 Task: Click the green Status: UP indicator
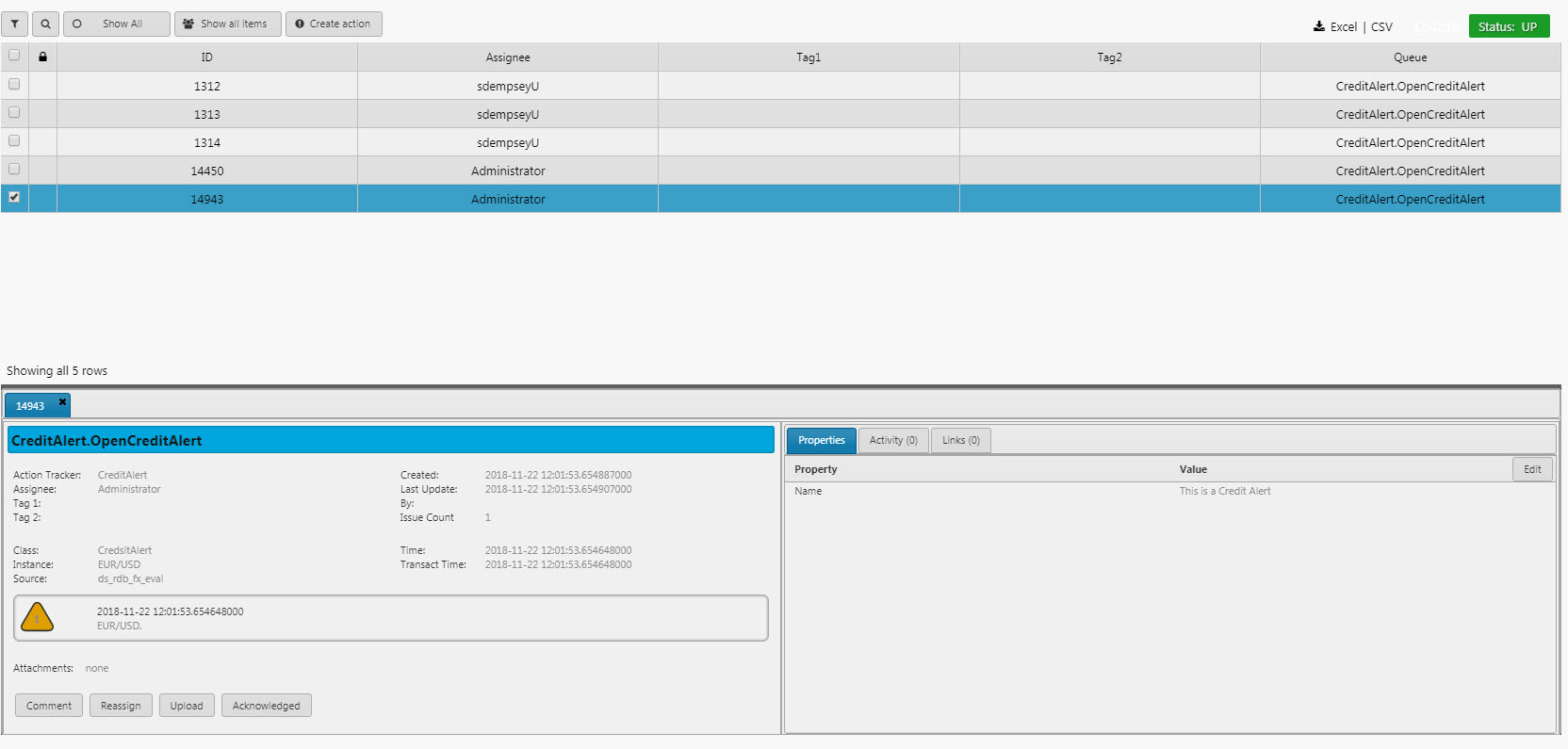[1508, 26]
